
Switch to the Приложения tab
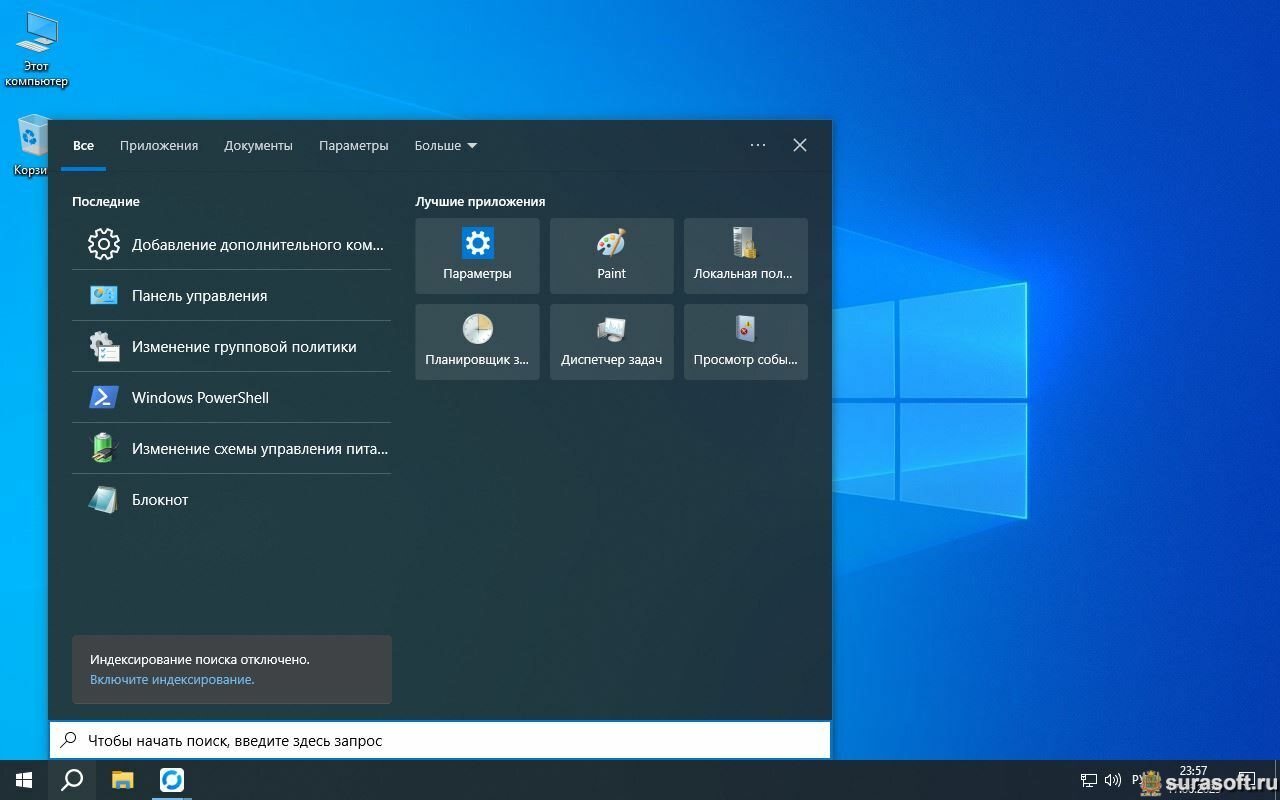[159, 145]
